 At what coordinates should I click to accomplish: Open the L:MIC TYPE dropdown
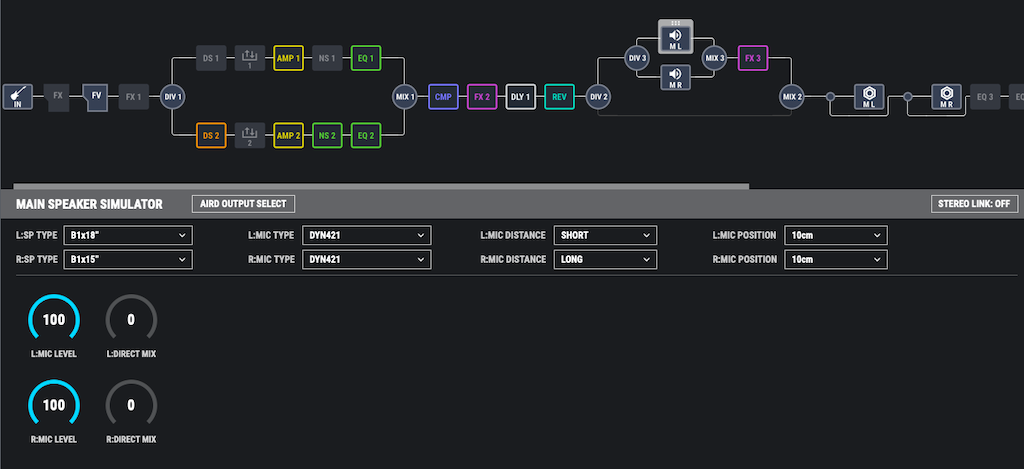(x=366, y=235)
